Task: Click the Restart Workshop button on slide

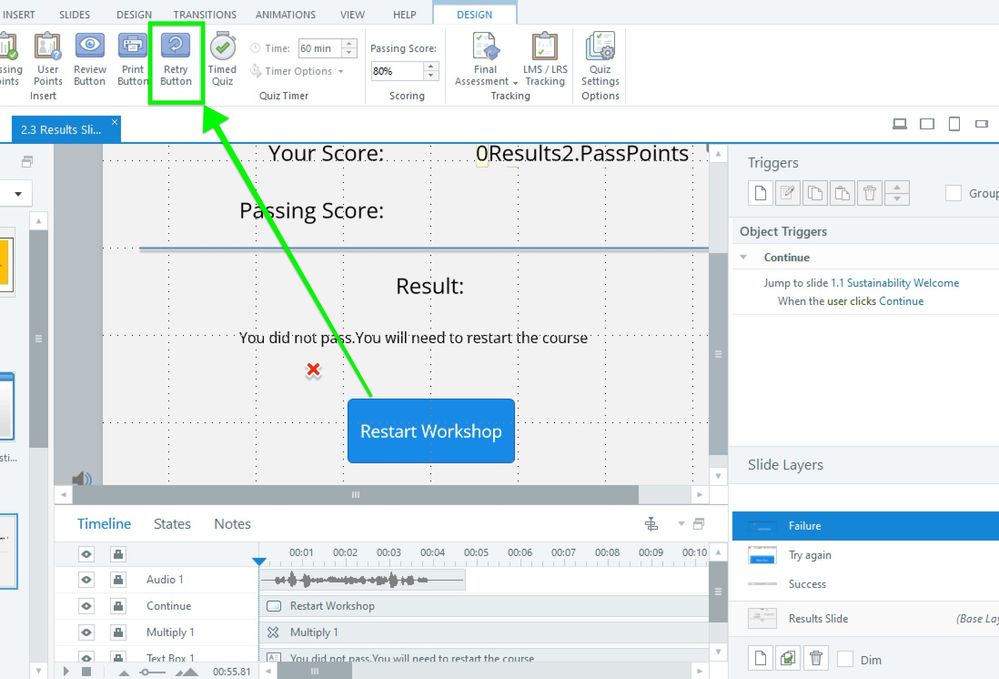Action: pyautogui.click(x=431, y=431)
